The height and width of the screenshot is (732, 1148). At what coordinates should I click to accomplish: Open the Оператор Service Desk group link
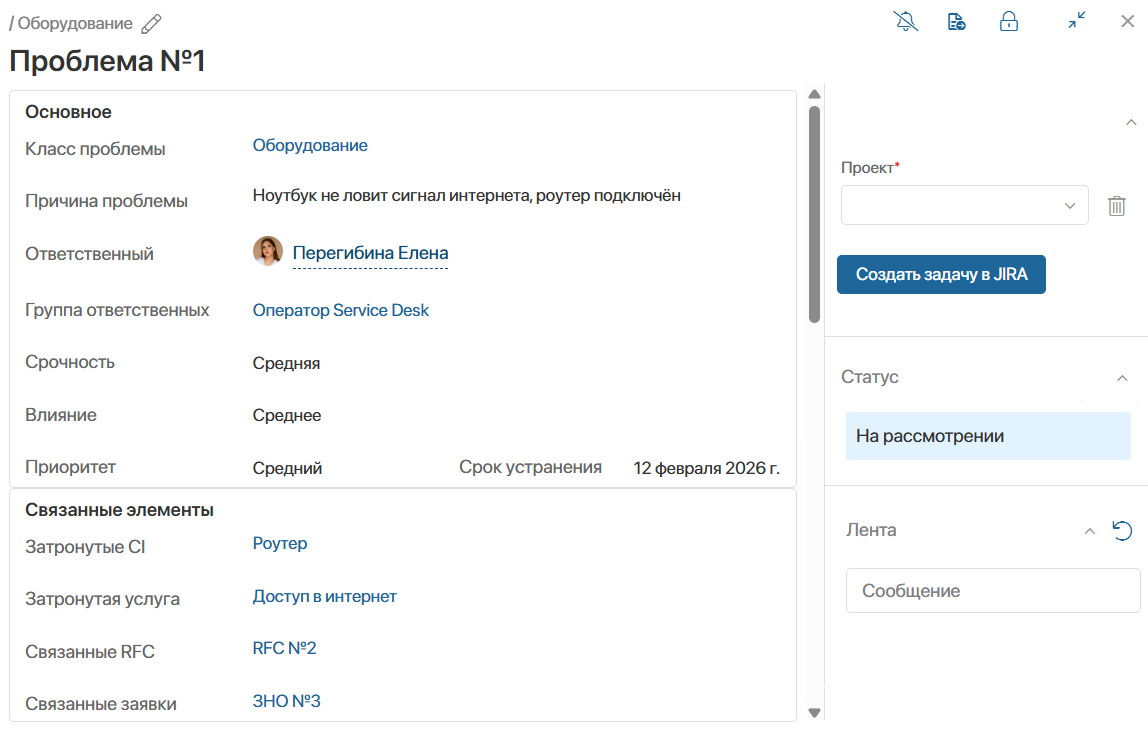point(340,310)
